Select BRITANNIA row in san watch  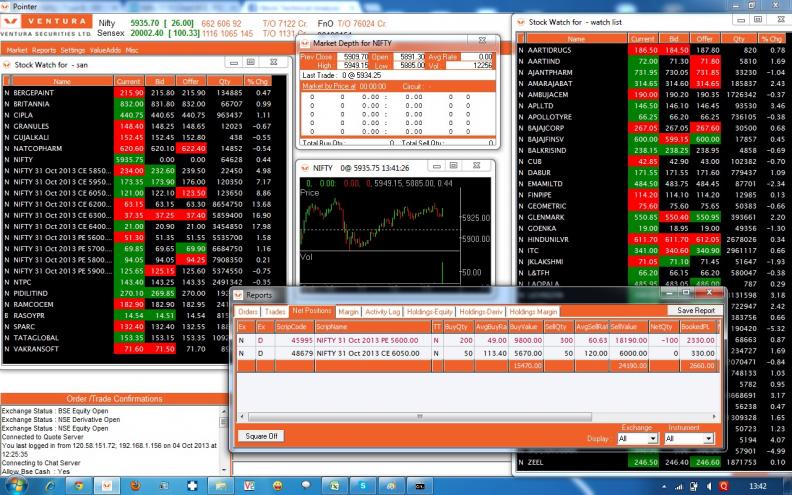point(138,104)
